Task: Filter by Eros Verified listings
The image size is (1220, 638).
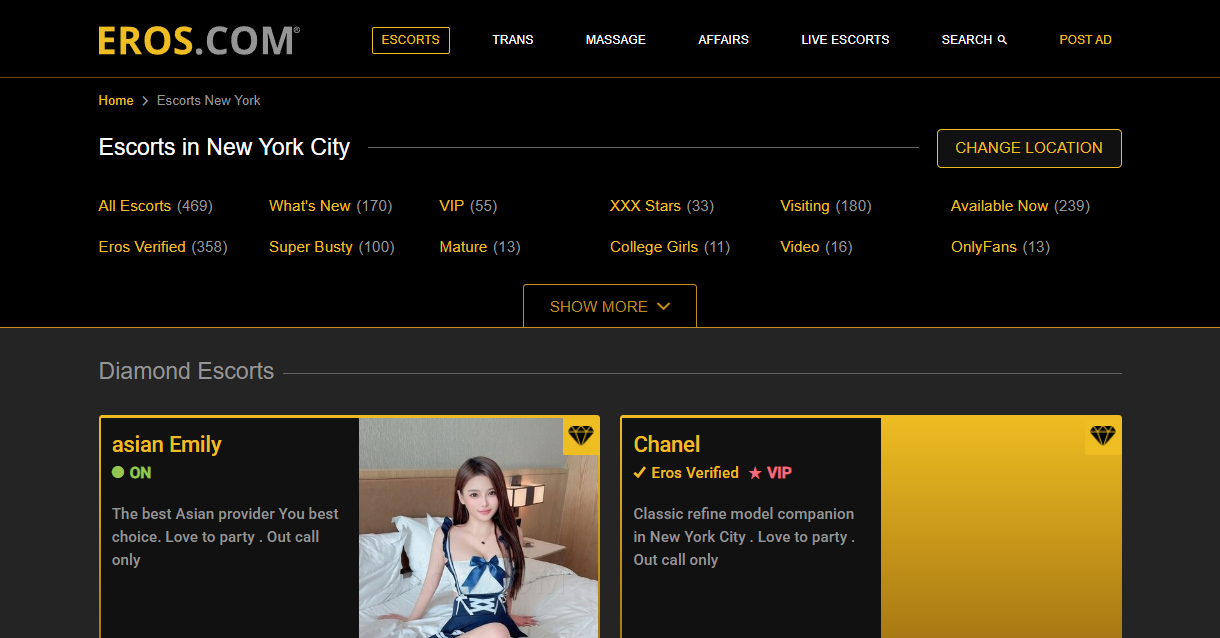Action: [x=142, y=247]
